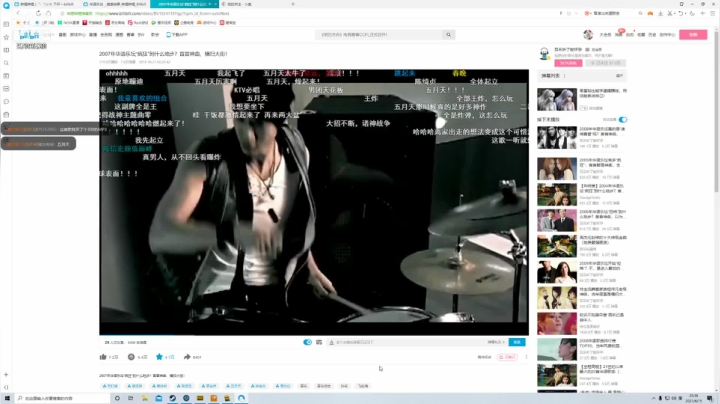This screenshot has width=720, height=404.
Task: Click the three-dot more icon below video
Action: click(x=526, y=357)
